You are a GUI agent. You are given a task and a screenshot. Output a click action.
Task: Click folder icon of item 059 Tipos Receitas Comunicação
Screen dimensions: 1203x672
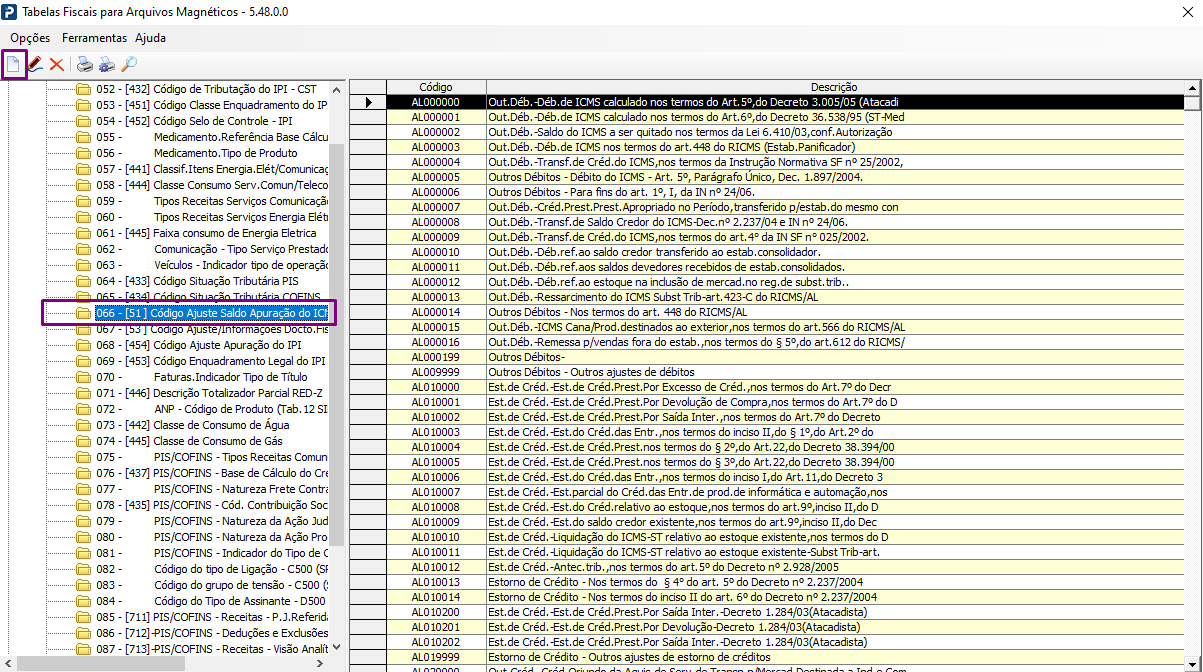pos(83,201)
